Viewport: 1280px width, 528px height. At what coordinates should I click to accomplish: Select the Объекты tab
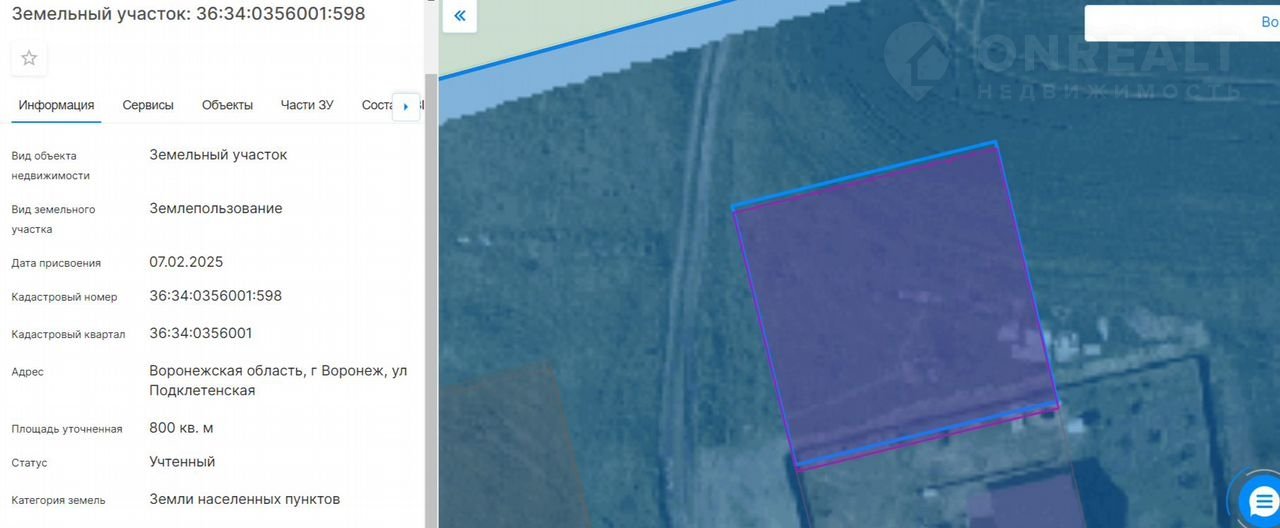227,105
